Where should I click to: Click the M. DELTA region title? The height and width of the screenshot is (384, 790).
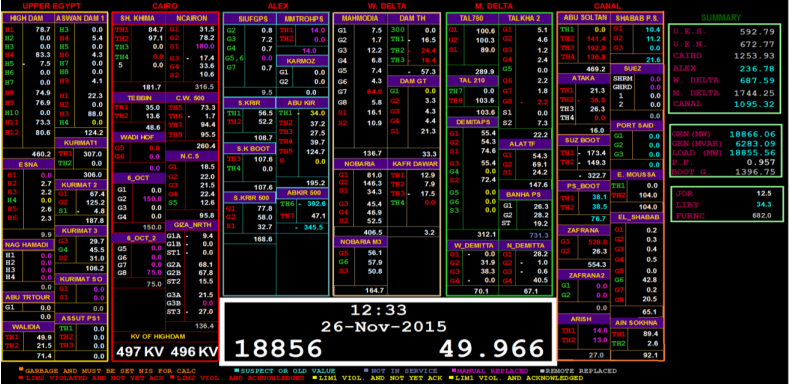tap(494, 6)
